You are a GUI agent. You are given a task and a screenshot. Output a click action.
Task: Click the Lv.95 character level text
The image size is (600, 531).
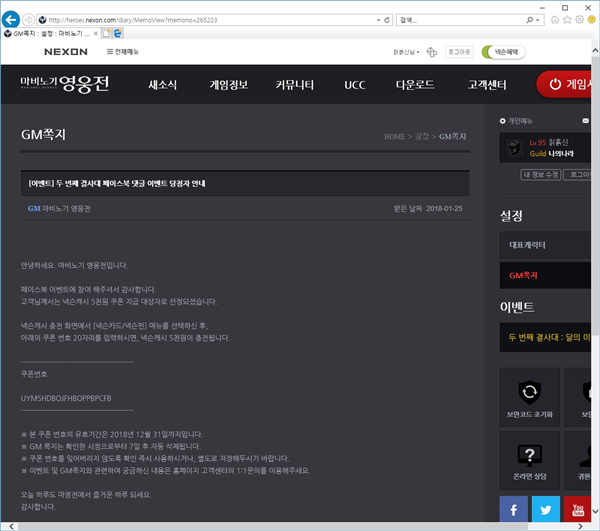click(538, 142)
